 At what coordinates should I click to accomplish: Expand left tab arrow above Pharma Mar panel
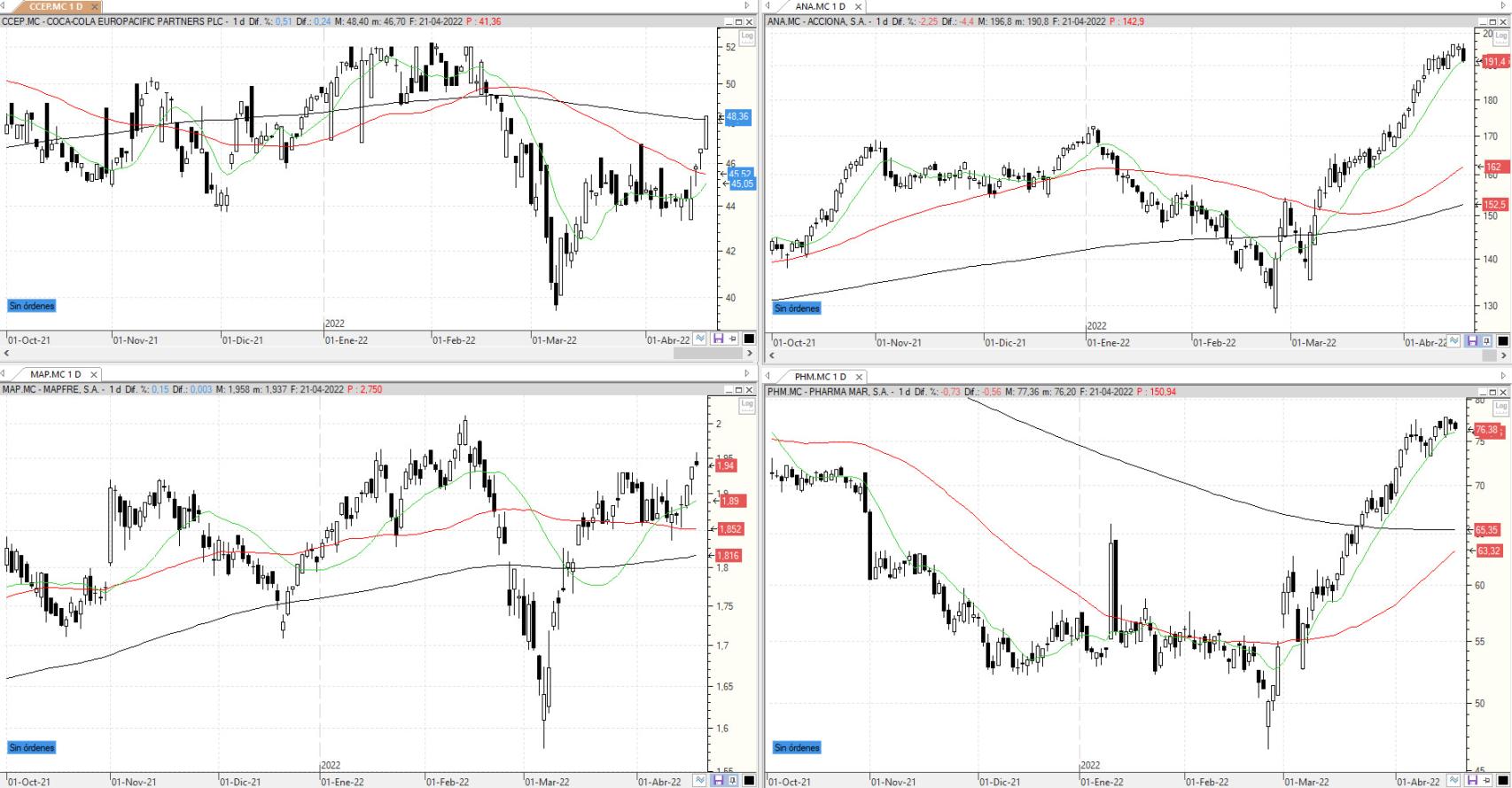[x=768, y=377]
